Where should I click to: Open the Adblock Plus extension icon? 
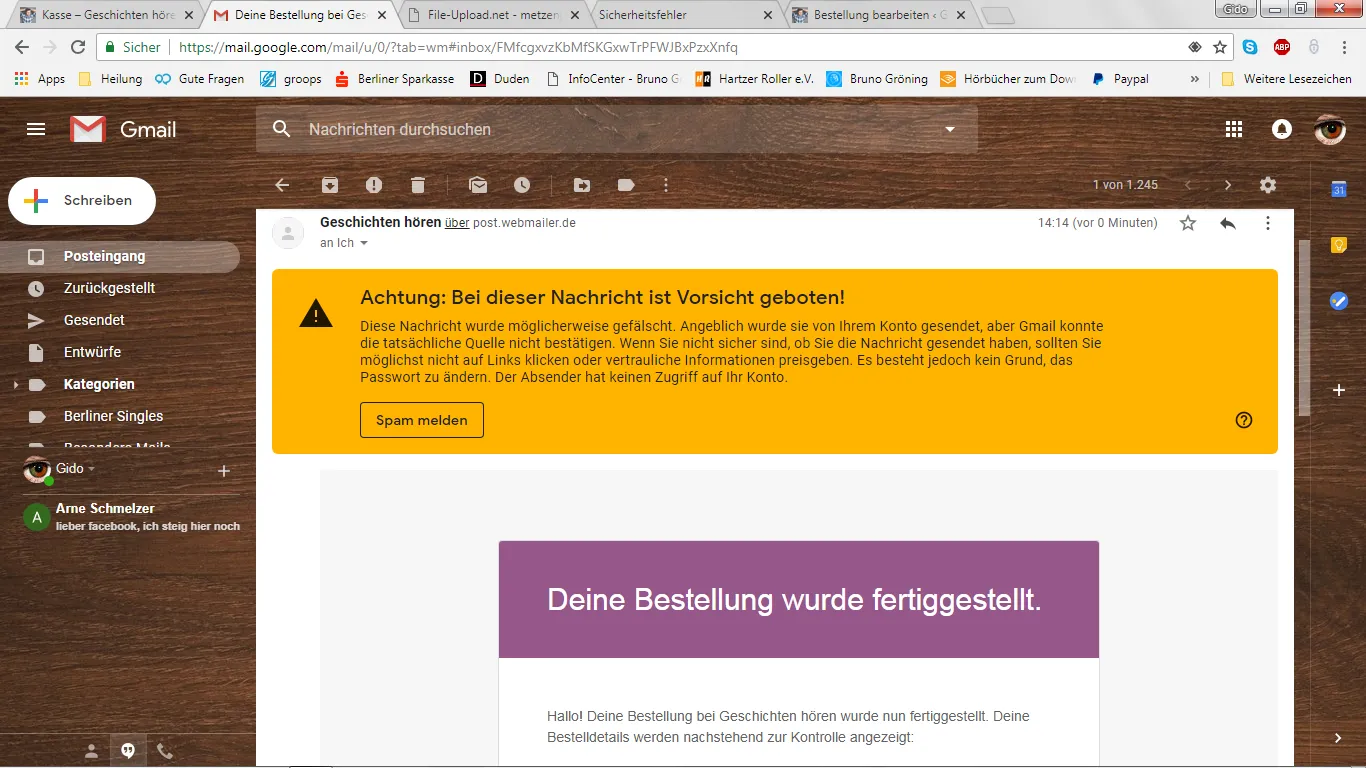(x=1282, y=47)
